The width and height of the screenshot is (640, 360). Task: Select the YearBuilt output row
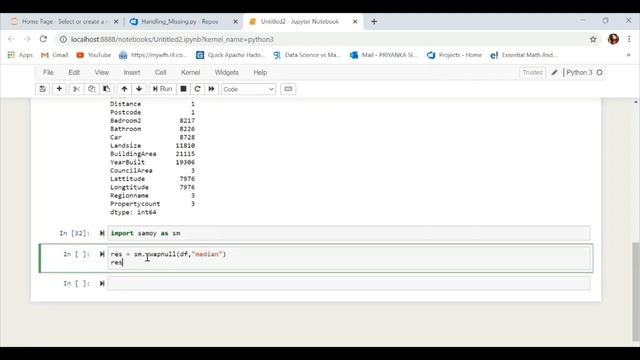pos(152,162)
